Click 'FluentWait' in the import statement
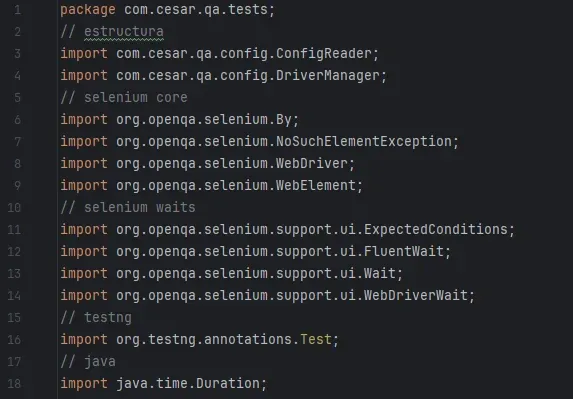Image resolution: width=573 pixels, height=399 pixels. tap(404, 251)
